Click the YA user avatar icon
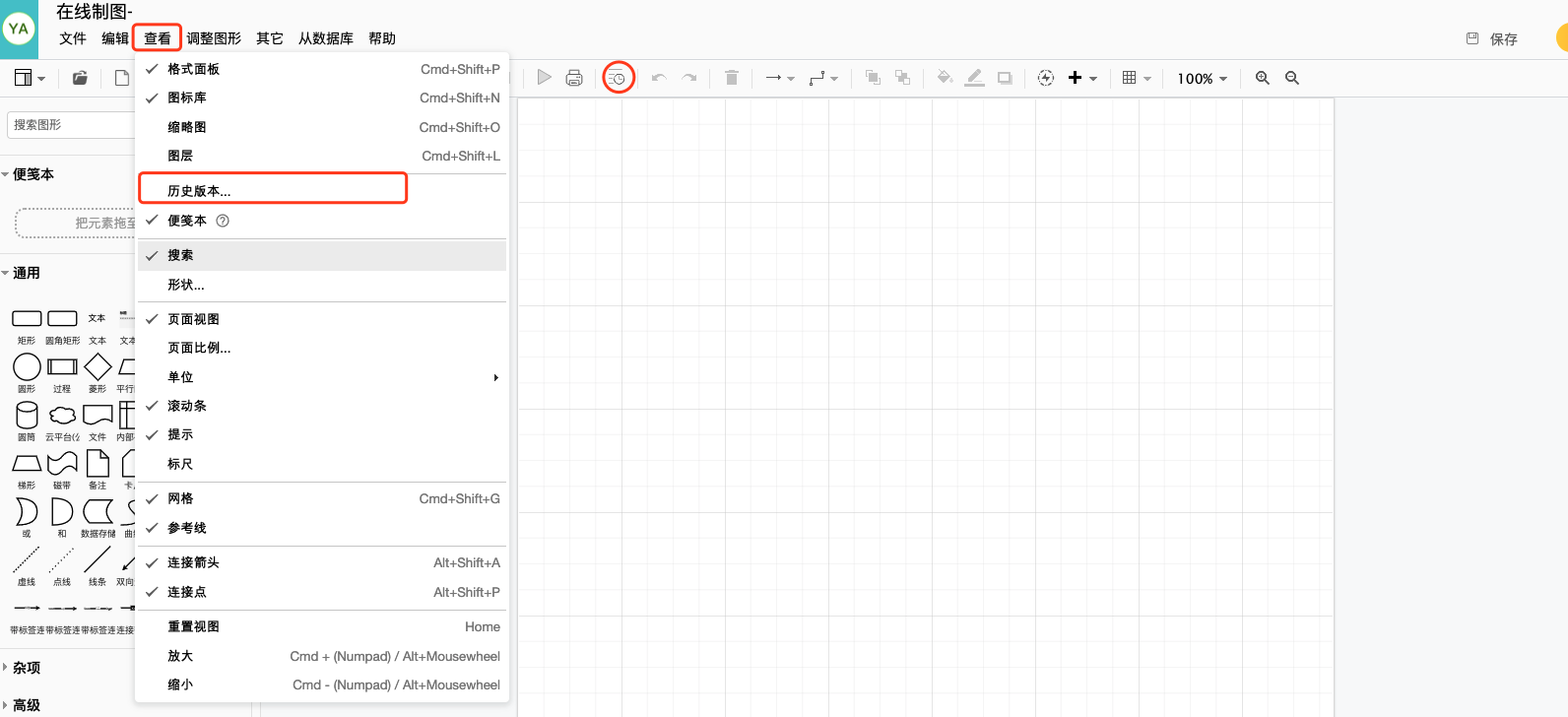 [19, 29]
